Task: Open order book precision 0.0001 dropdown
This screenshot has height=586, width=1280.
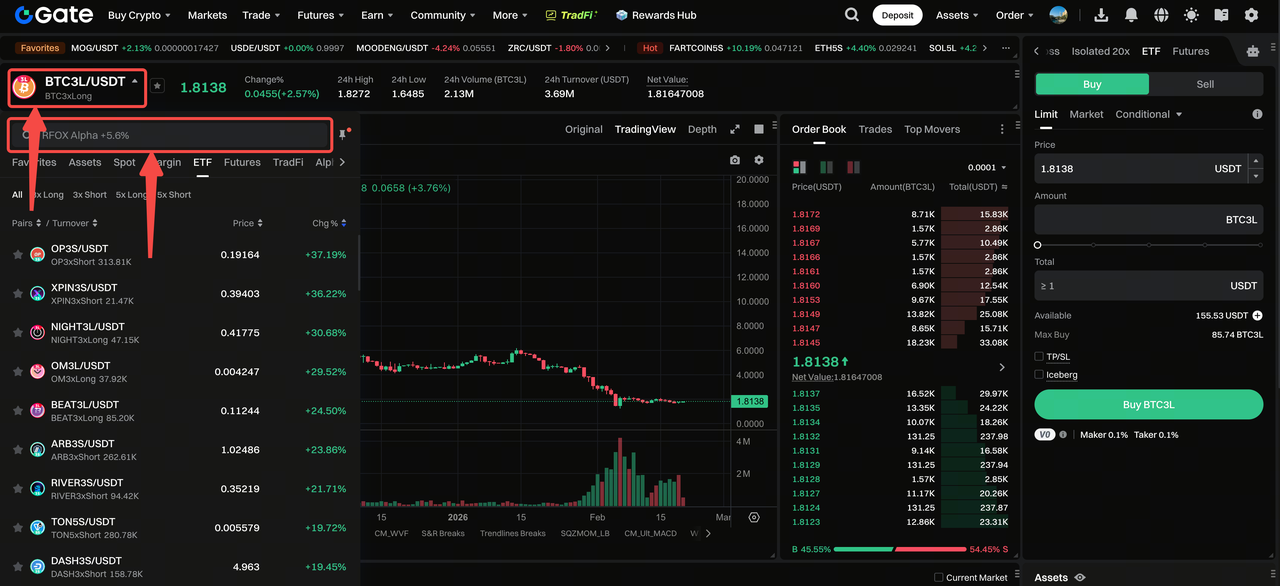Action: tap(987, 168)
